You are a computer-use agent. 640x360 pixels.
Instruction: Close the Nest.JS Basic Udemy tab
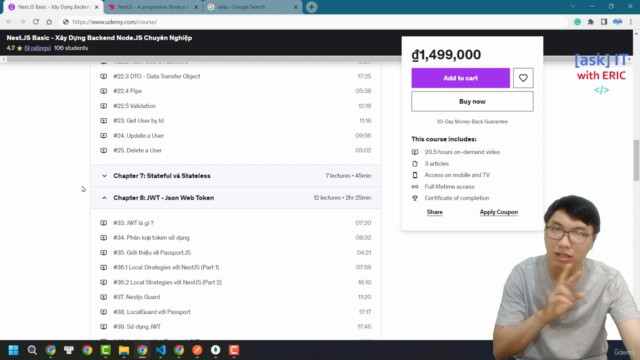pos(97,7)
